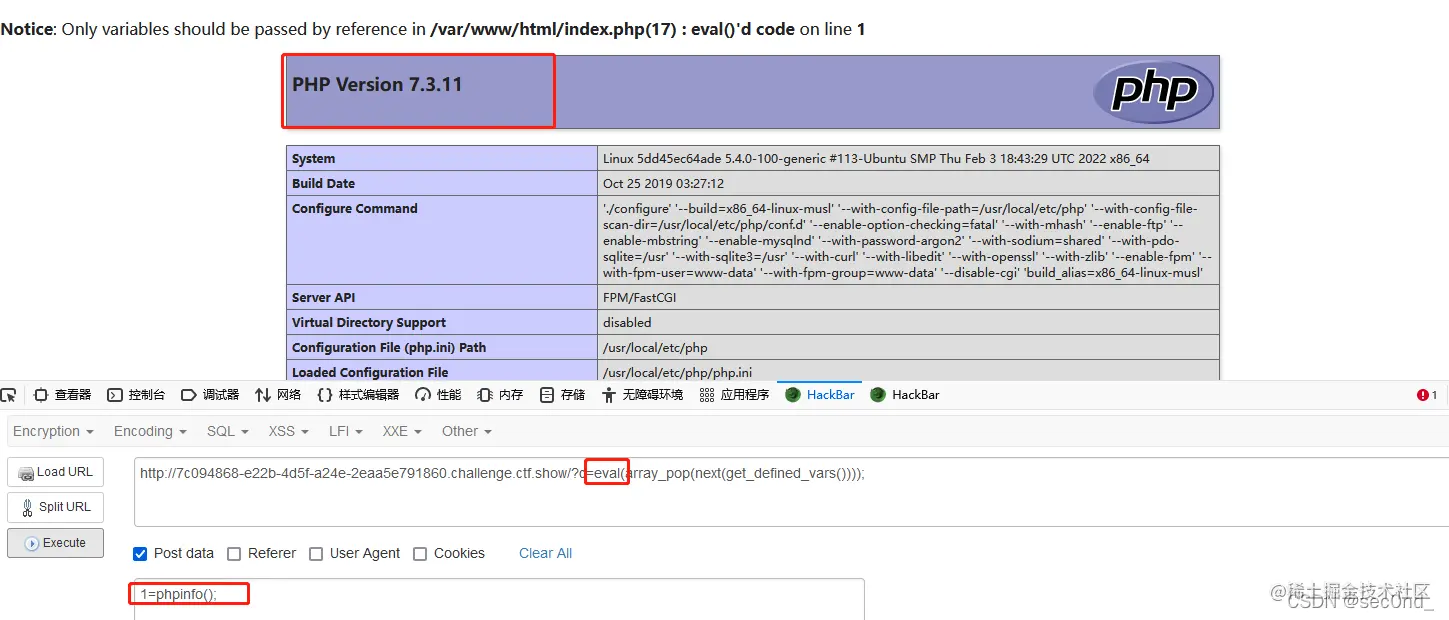Click the post data text field

[x=499, y=599]
